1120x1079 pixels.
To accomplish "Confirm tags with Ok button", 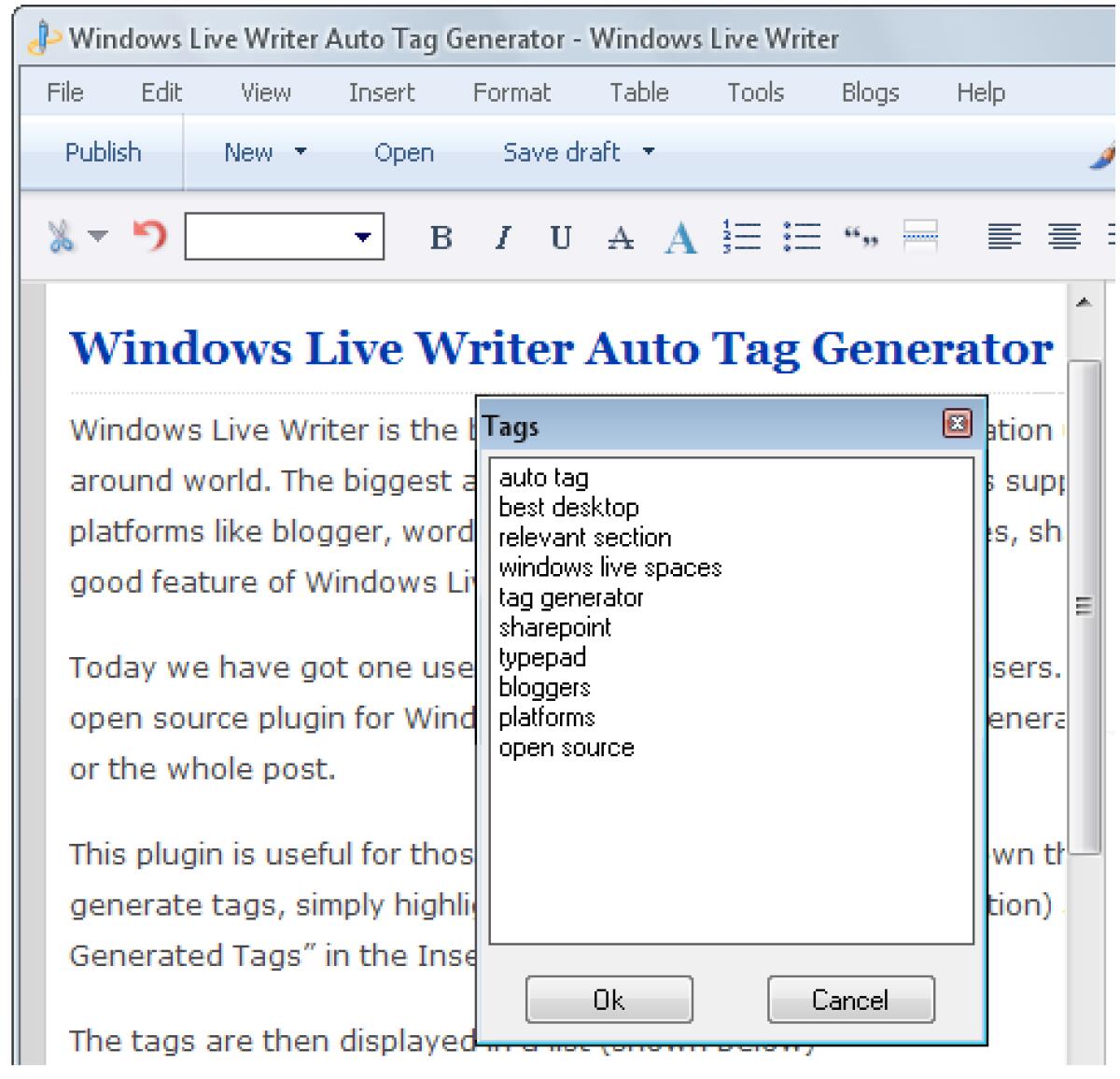I will [609, 1000].
